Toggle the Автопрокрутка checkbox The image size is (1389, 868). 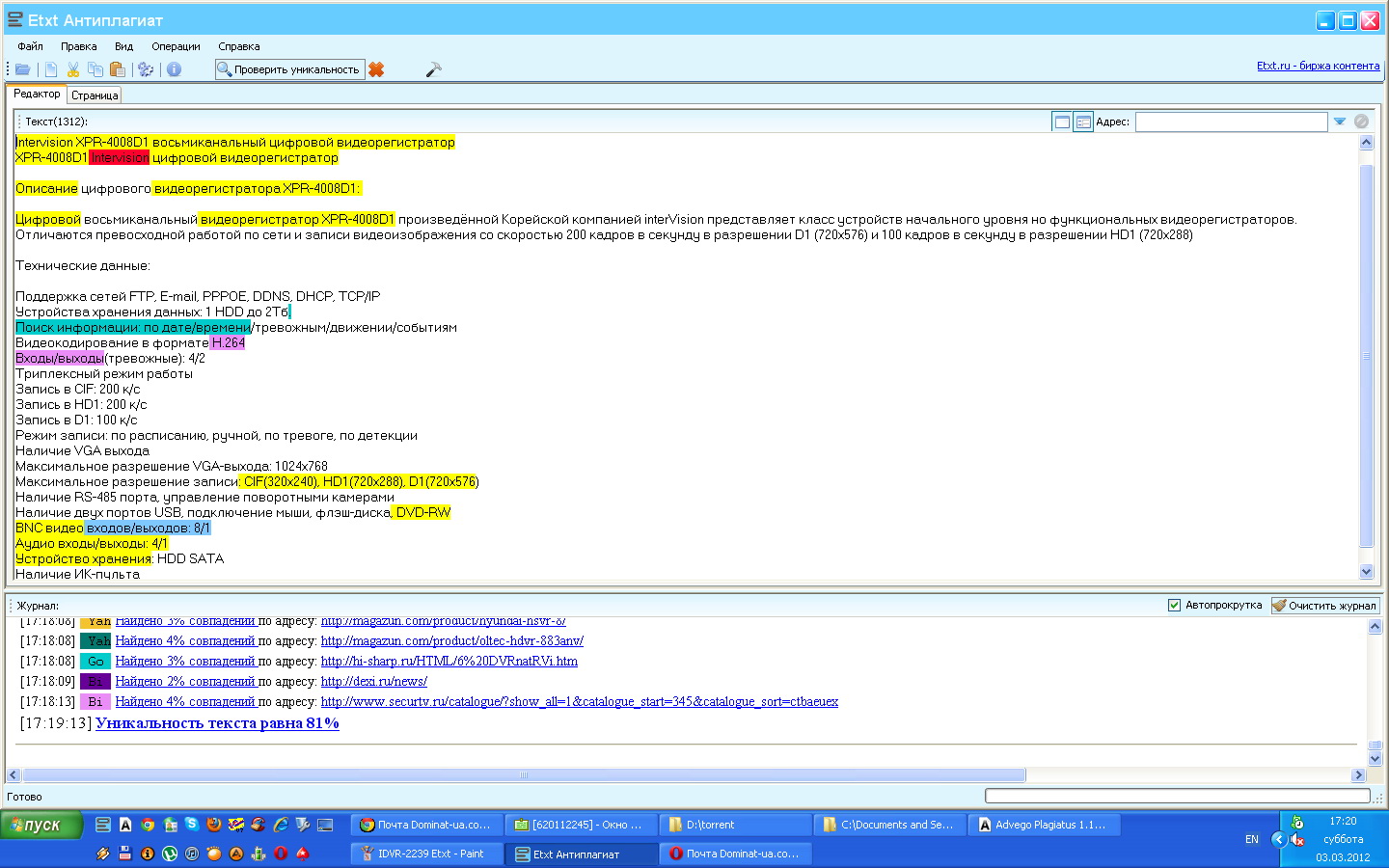[x=1174, y=606]
